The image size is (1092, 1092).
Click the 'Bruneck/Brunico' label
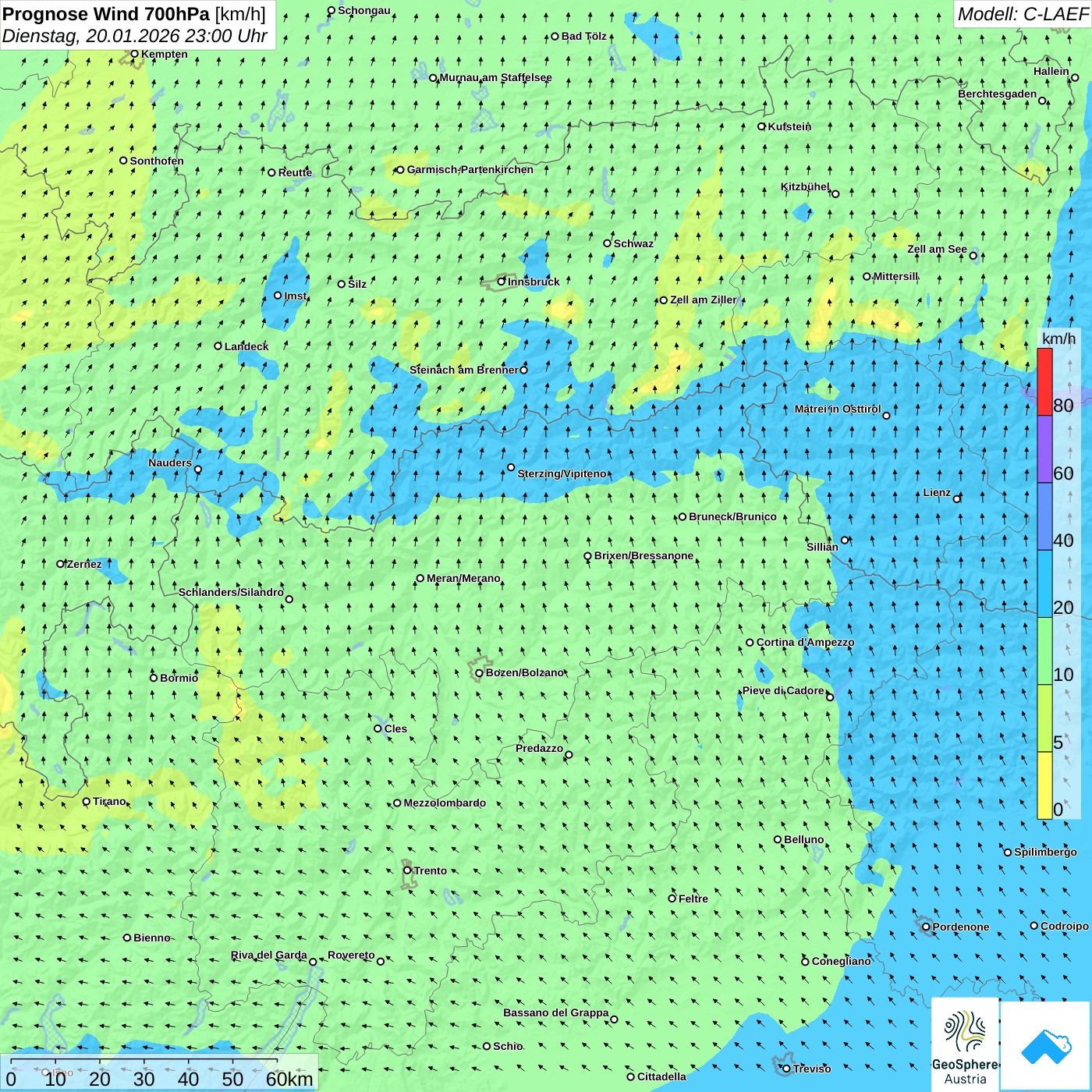[732, 516]
